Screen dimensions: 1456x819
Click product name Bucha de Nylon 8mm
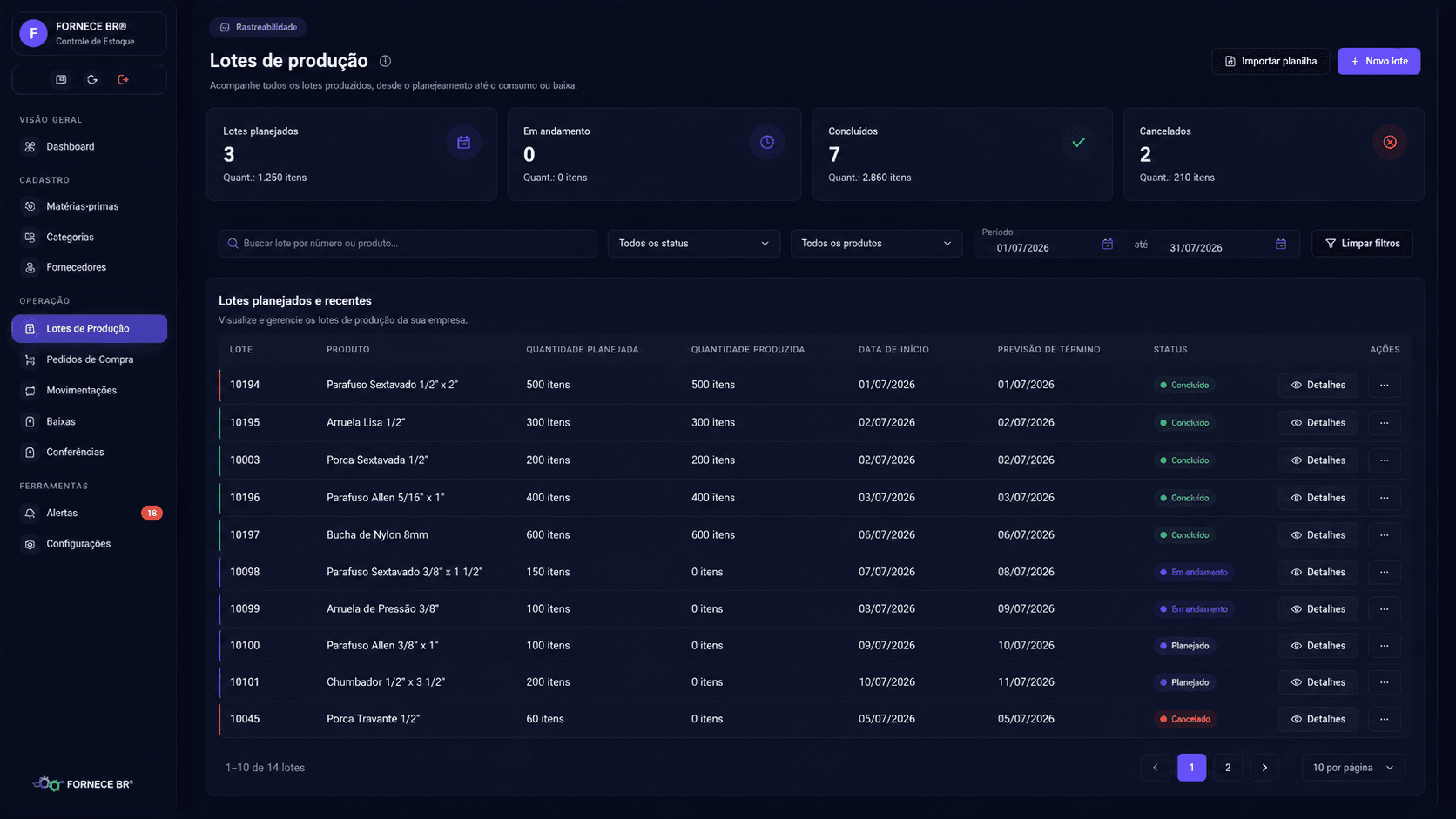pos(377,534)
